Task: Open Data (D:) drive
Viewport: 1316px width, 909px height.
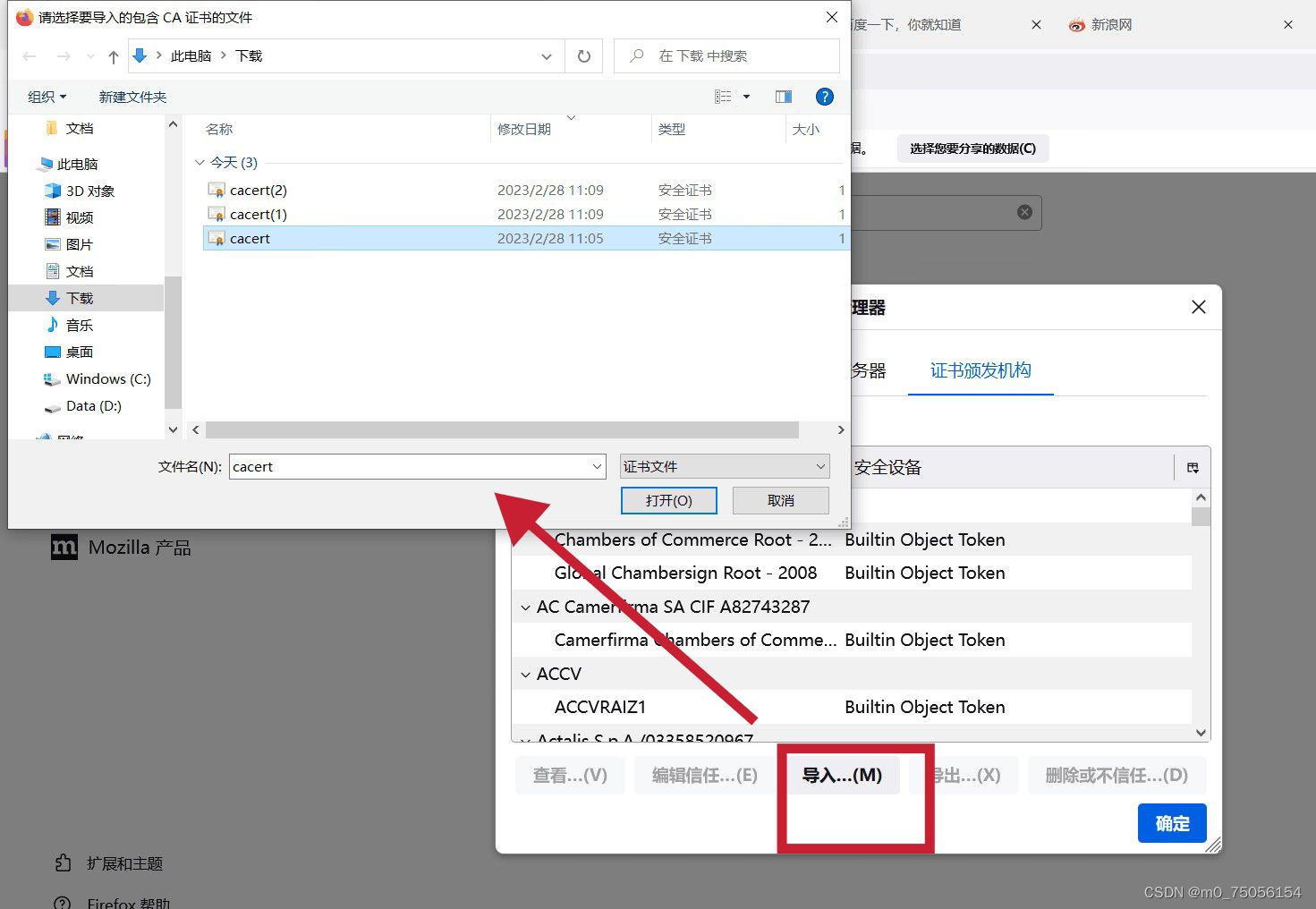Action: [93, 405]
